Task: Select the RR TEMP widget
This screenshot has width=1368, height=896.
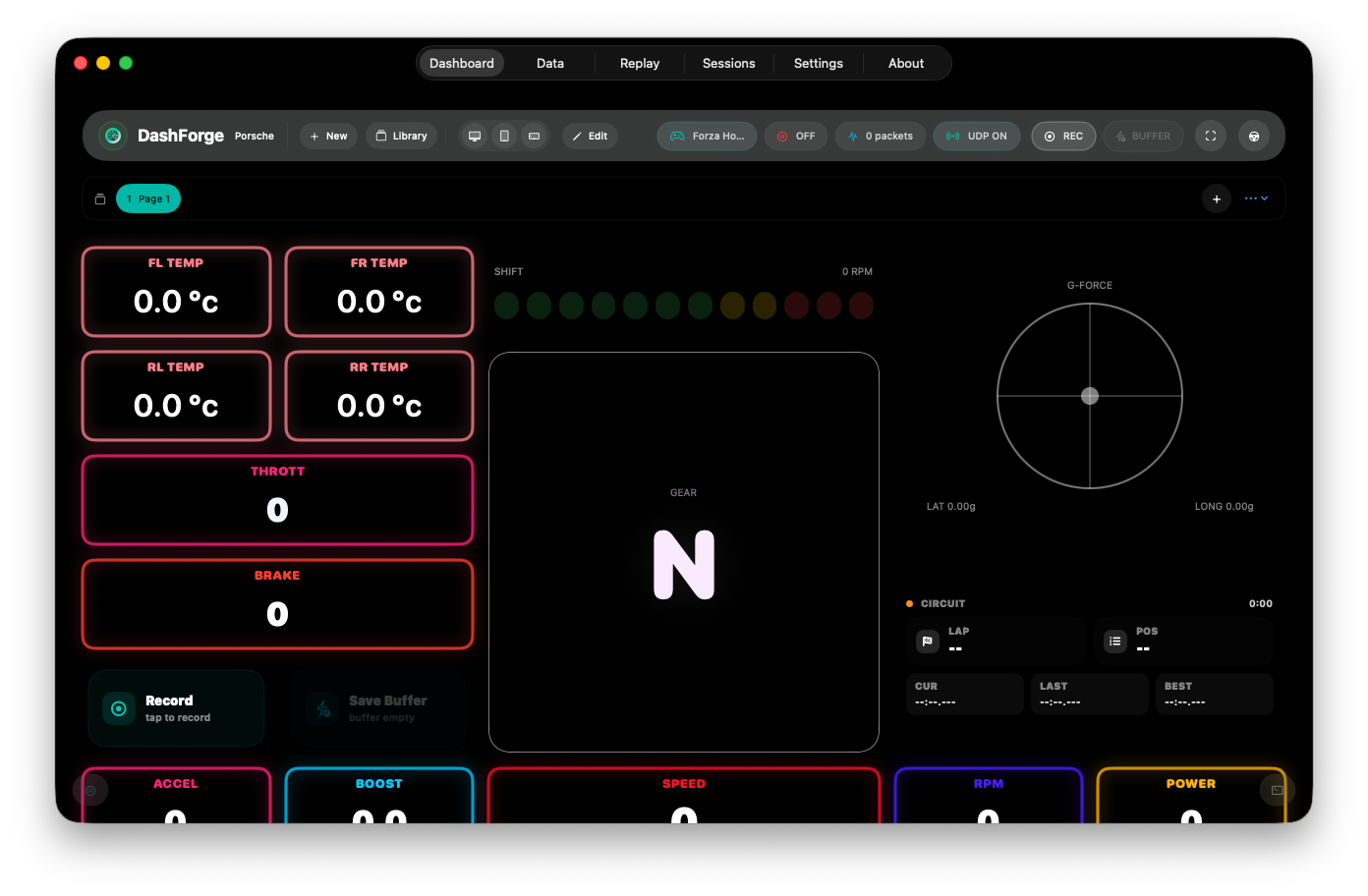Action: (x=379, y=396)
